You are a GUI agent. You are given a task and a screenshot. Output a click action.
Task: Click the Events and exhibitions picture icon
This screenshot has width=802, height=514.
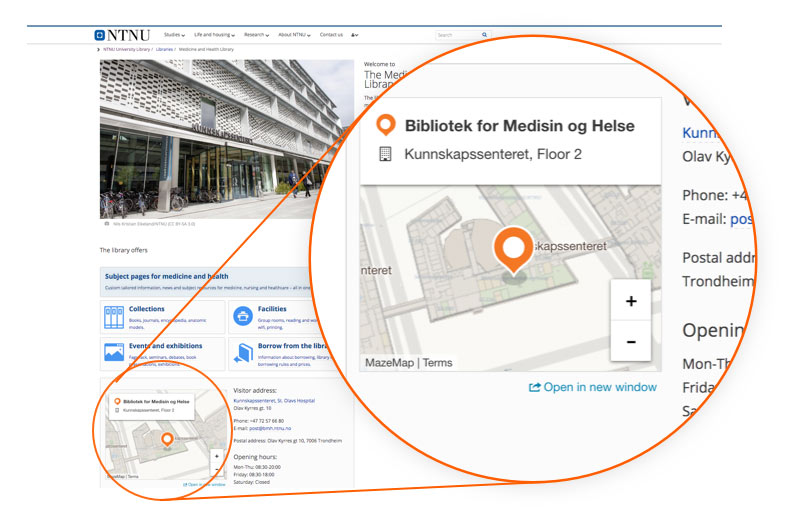(114, 352)
